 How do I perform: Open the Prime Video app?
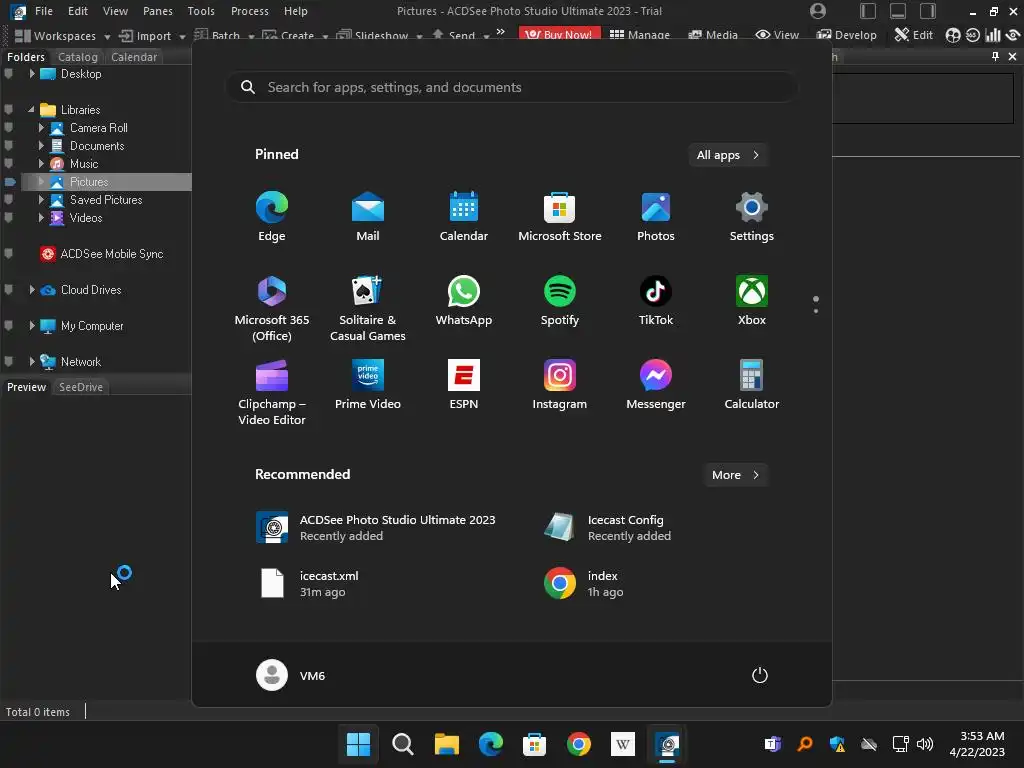(x=368, y=385)
